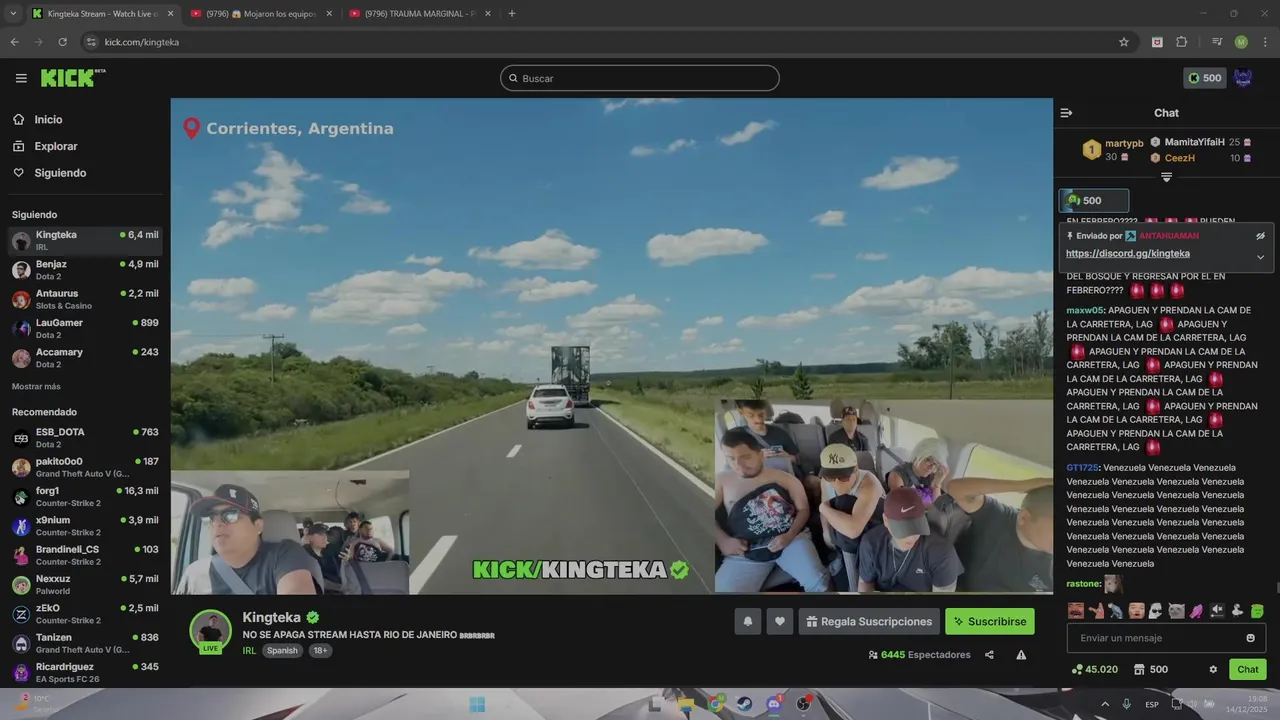Open the hamburger menu beside KICK logo

[x=21, y=78]
